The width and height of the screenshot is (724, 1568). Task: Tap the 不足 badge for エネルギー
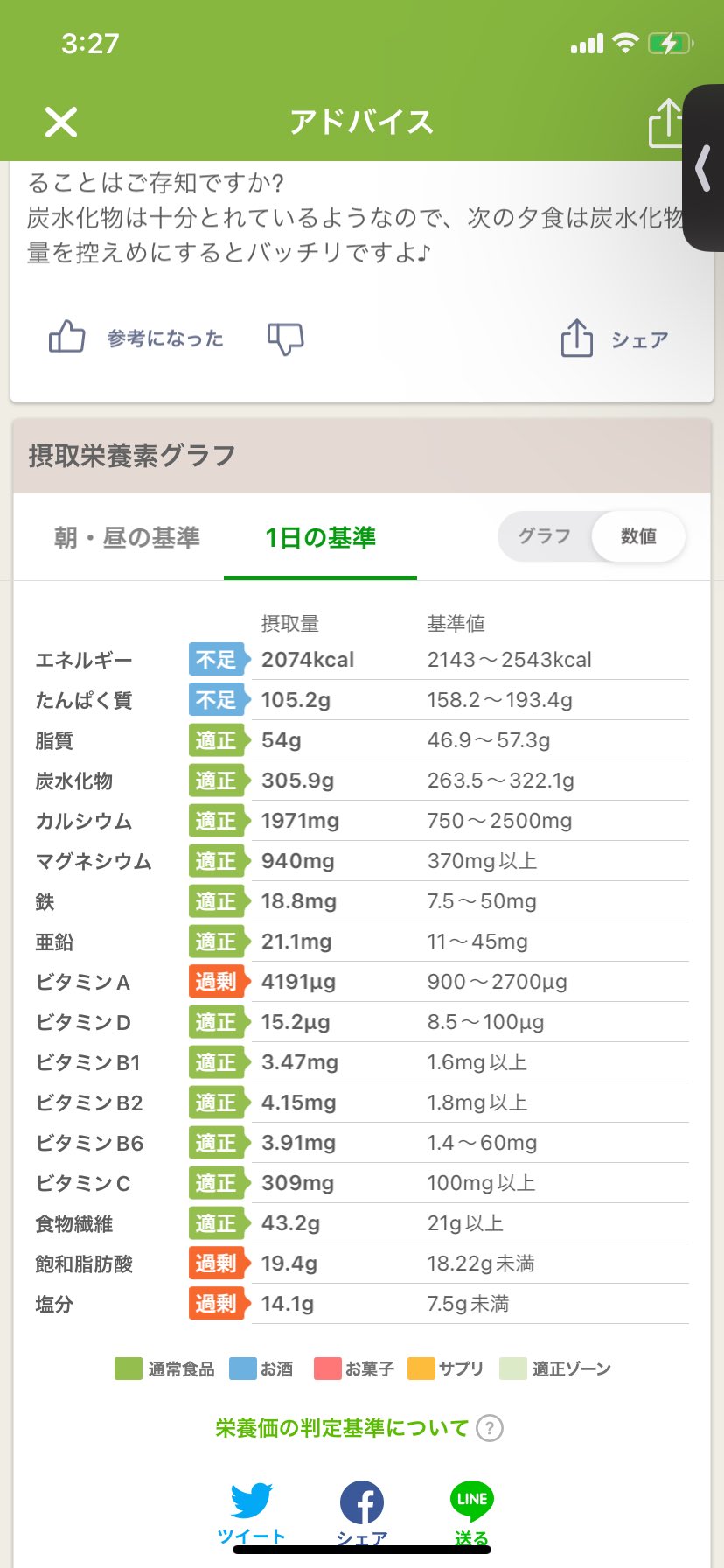[x=216, y=660]
